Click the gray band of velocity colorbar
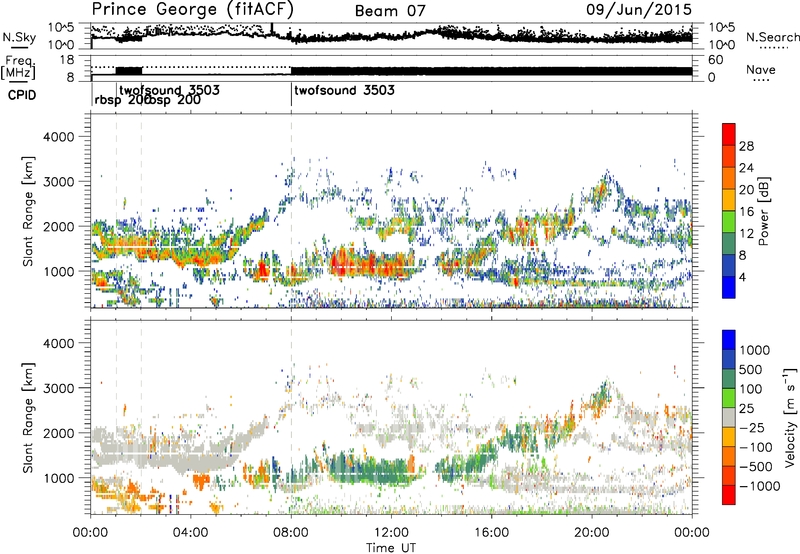800x554 pixels. pos(729,417)
